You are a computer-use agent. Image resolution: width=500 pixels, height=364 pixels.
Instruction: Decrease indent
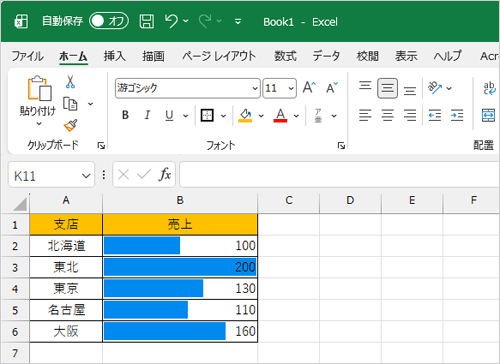click(x=435, y=115)
